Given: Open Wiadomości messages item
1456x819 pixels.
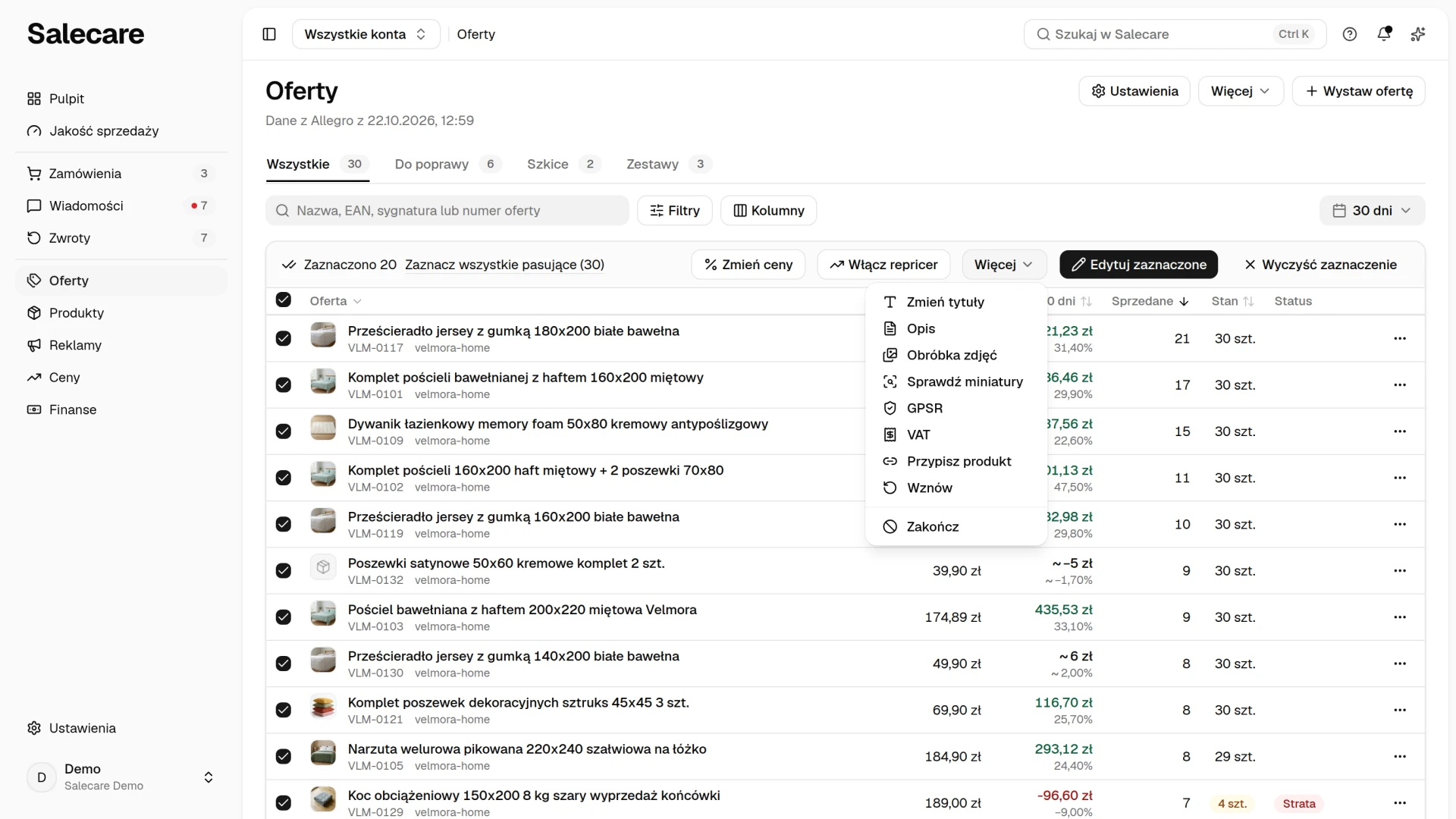Looking at the screenshot, I should coord(121,206).
